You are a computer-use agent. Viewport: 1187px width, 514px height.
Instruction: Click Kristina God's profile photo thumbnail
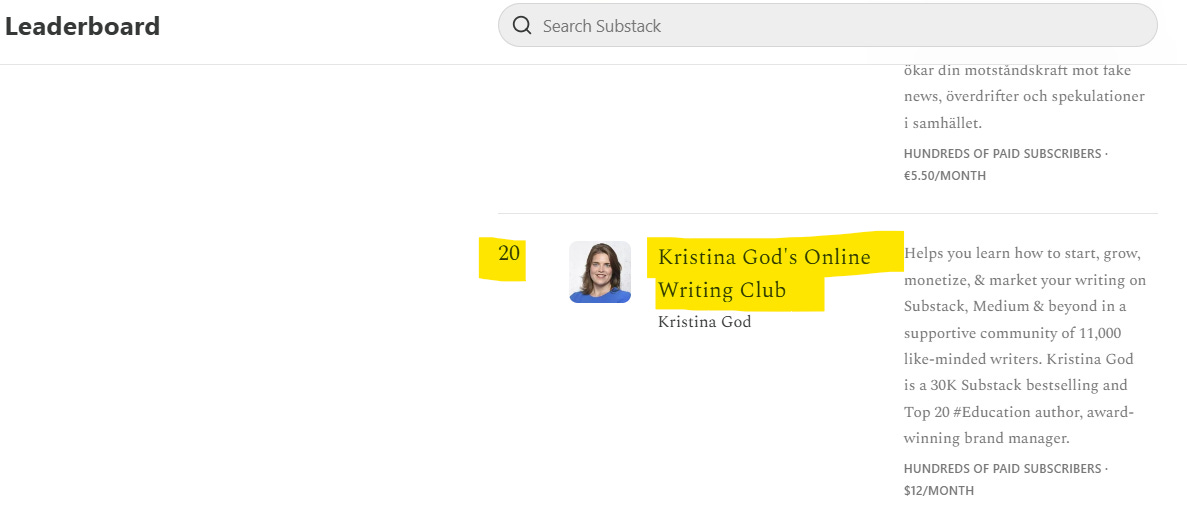600,272
